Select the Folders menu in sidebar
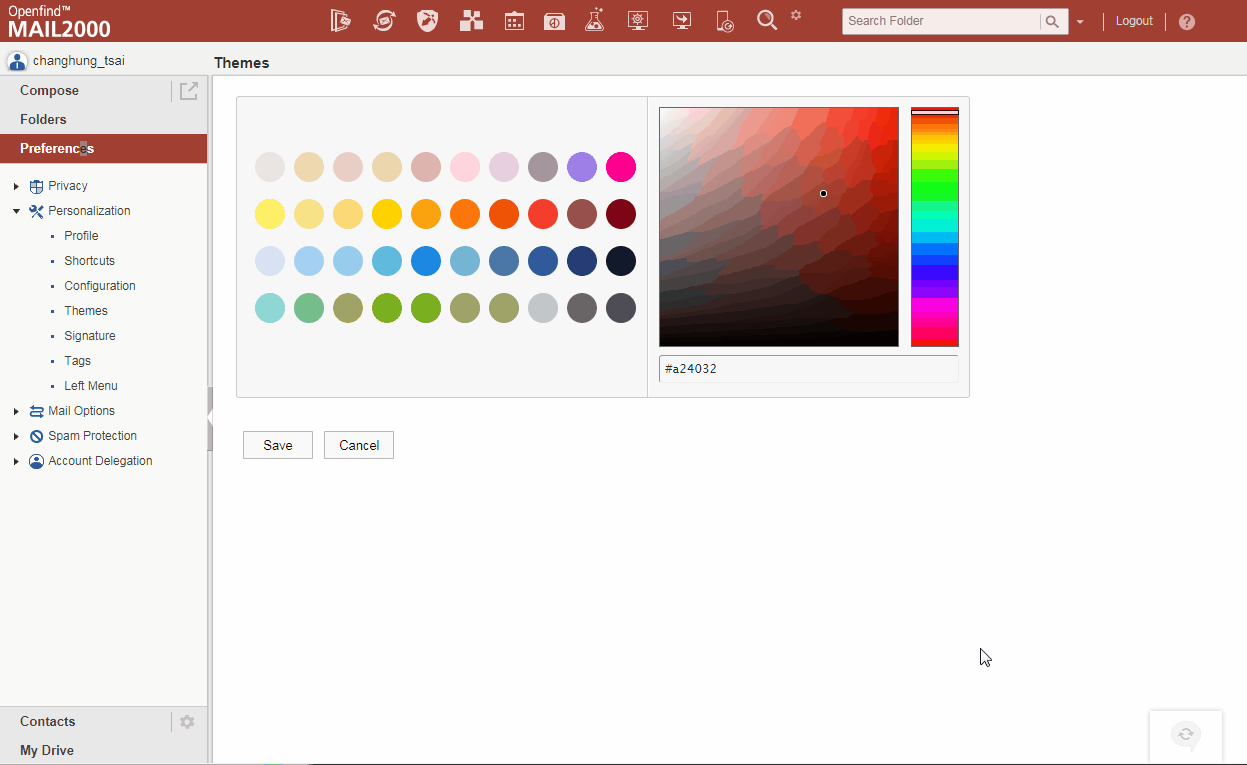Image resolution: width=1247 pixels, height=765 pixels. [x=43, y=120]
